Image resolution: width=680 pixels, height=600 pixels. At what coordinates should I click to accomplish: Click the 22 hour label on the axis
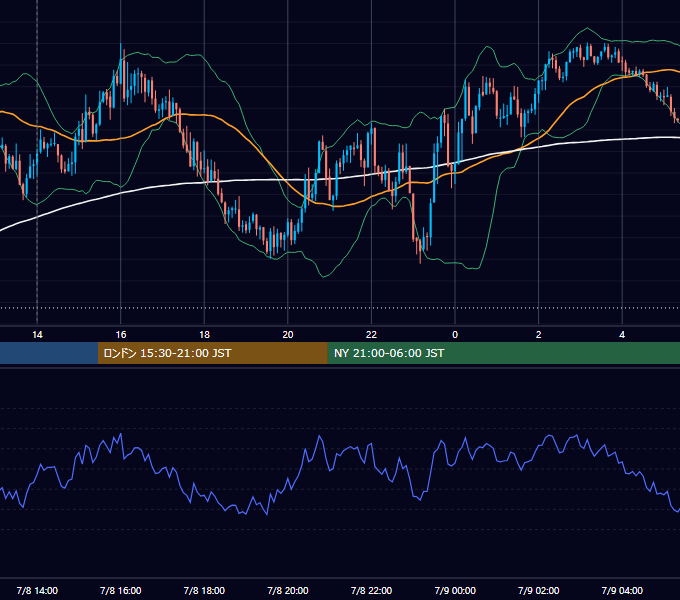point(371,335)
